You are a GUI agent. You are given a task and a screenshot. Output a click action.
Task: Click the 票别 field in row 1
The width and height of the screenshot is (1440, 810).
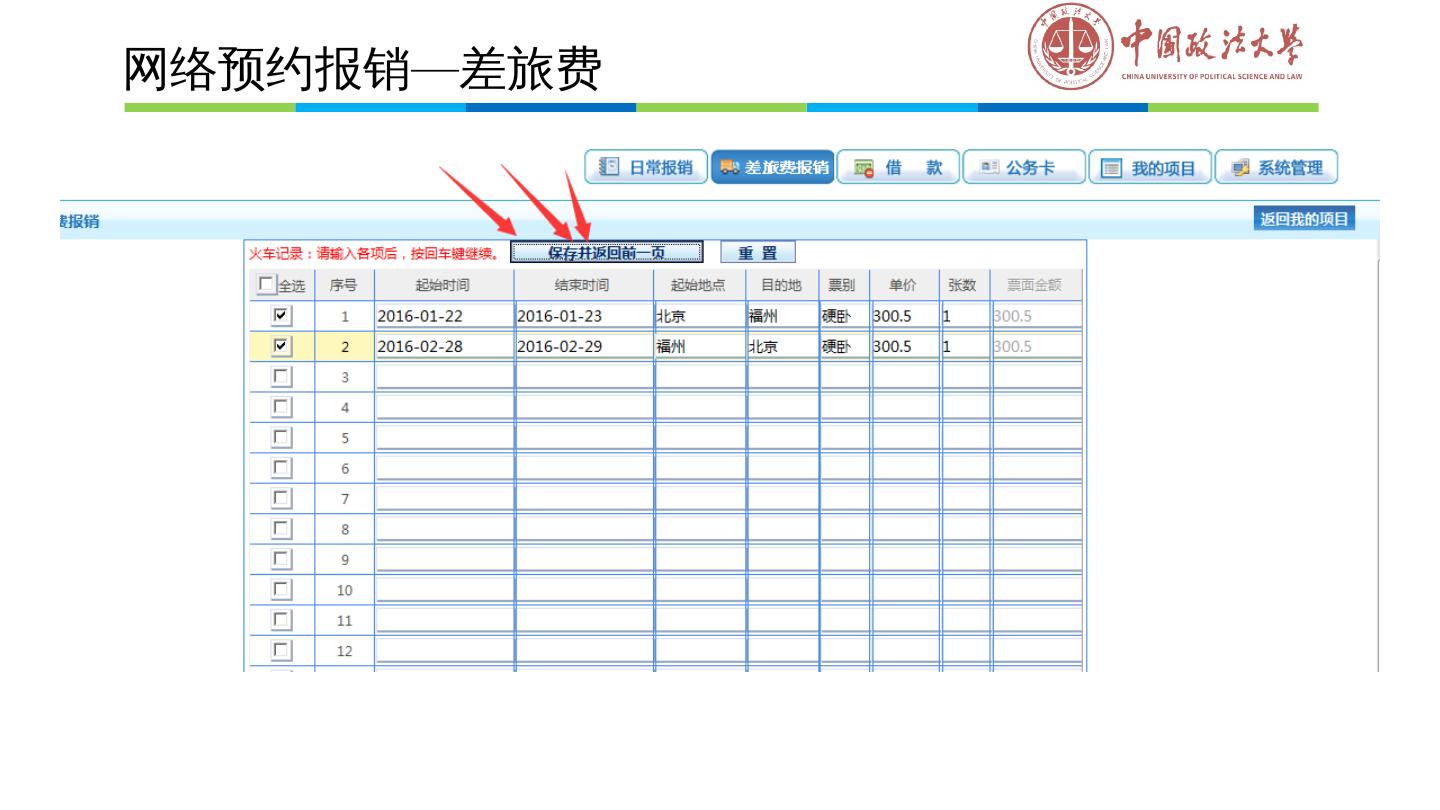click(845, 316)
